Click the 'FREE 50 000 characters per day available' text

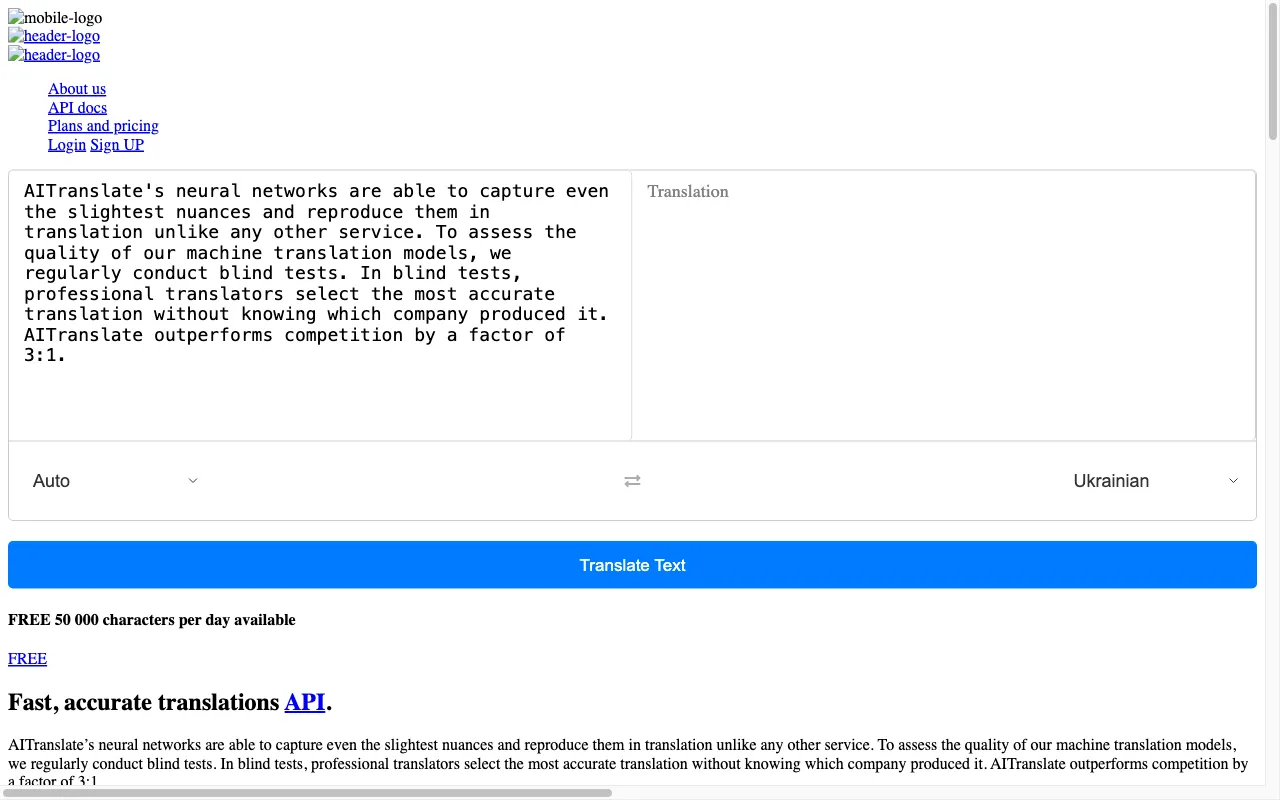click(152, 620)
